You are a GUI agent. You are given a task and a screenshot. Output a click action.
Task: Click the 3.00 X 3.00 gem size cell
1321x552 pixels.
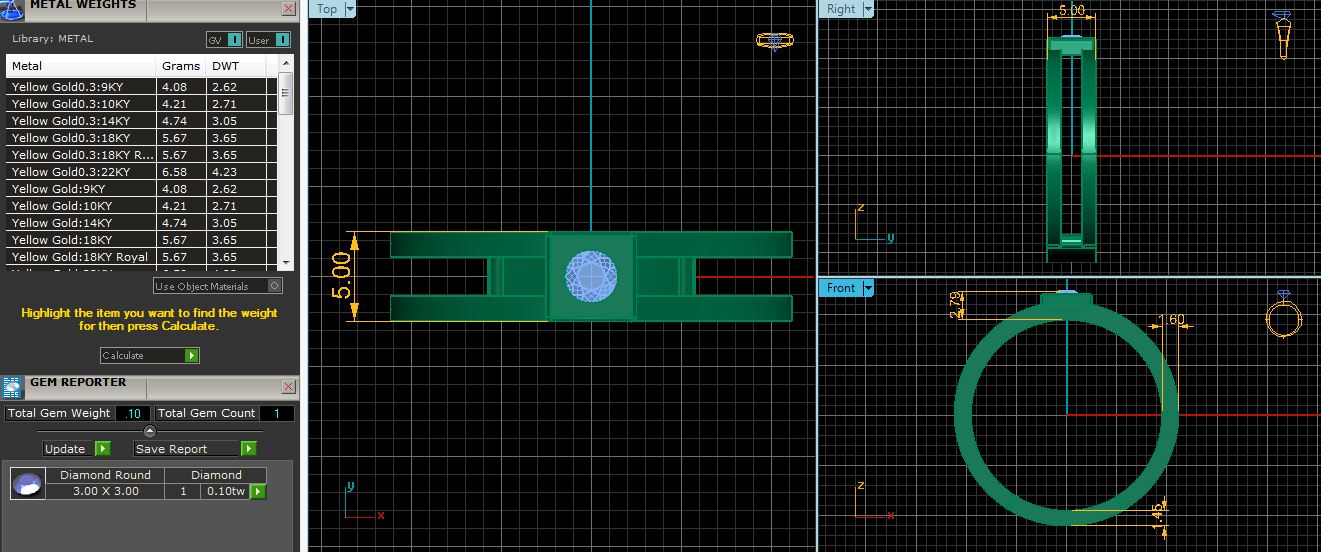tap(105, 491)
